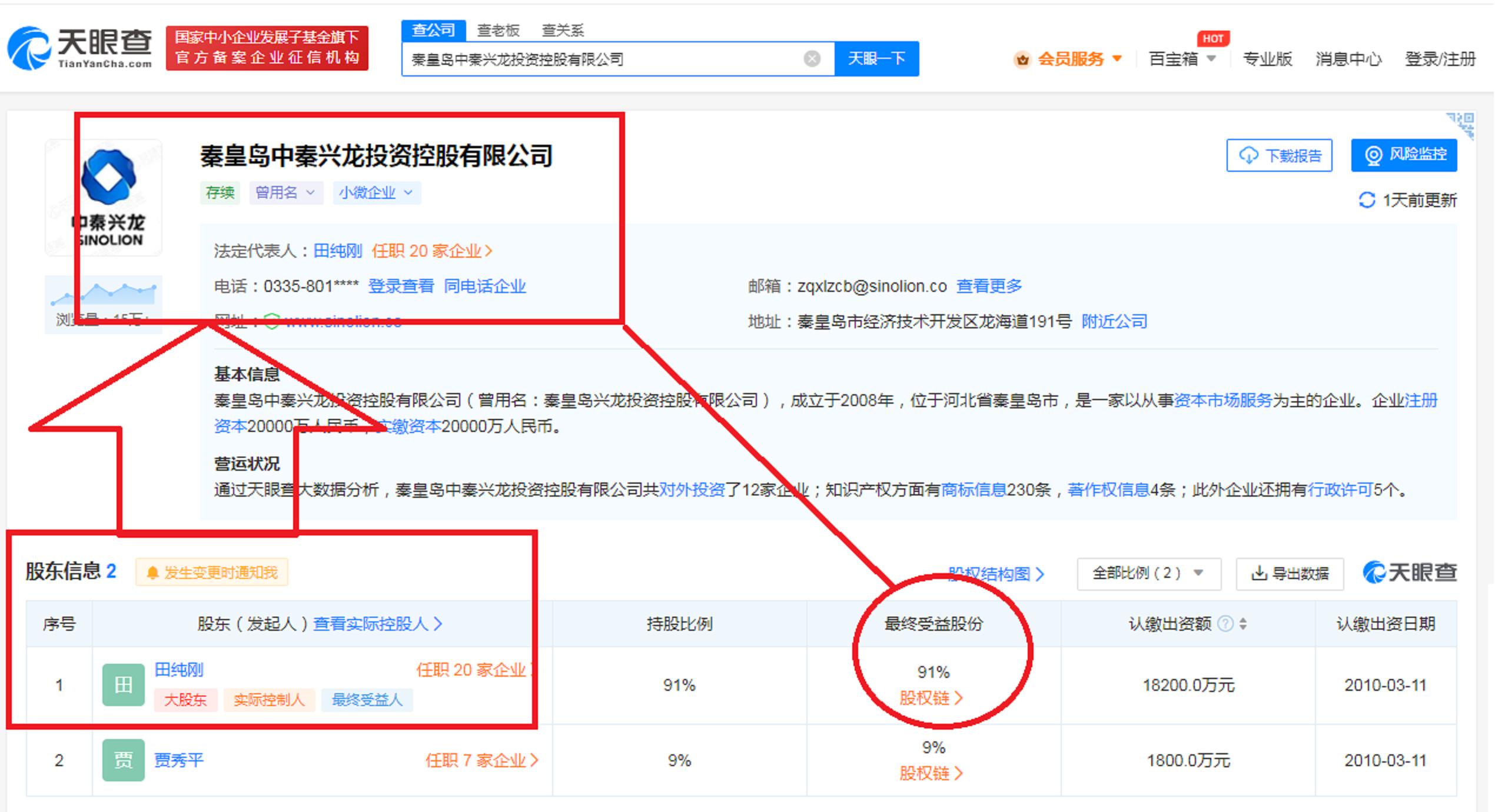Viewport: 1495px width, 812px height.
Task: Click the crown icon beside 会员服务
Action: [x=1023, y=59]
